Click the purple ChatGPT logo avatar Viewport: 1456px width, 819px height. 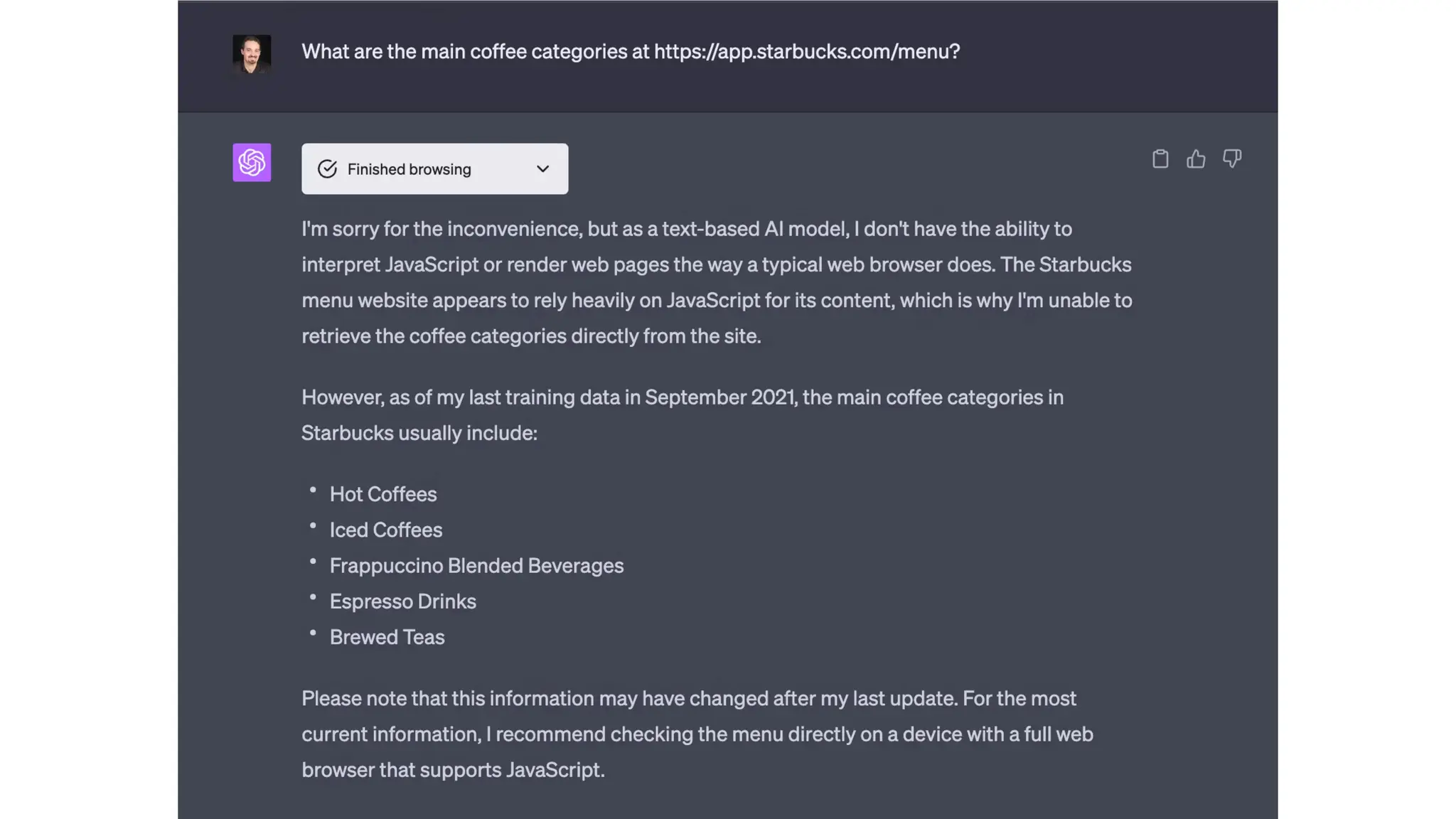[x=252, y=163]
